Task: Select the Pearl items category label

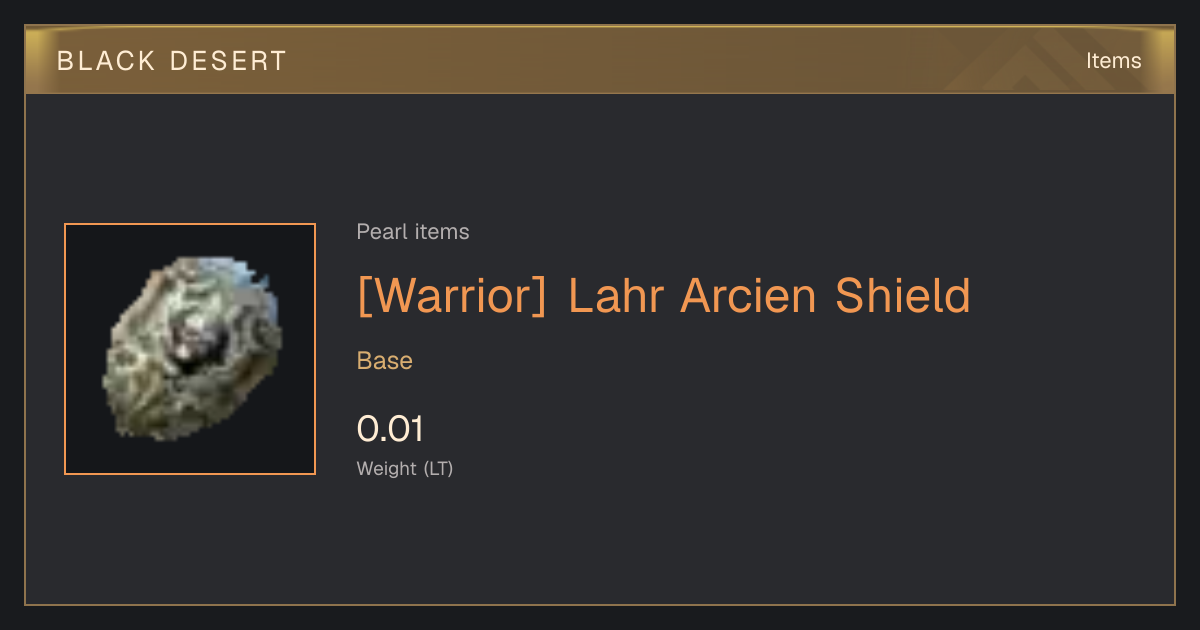Action: tap(413, 232)
